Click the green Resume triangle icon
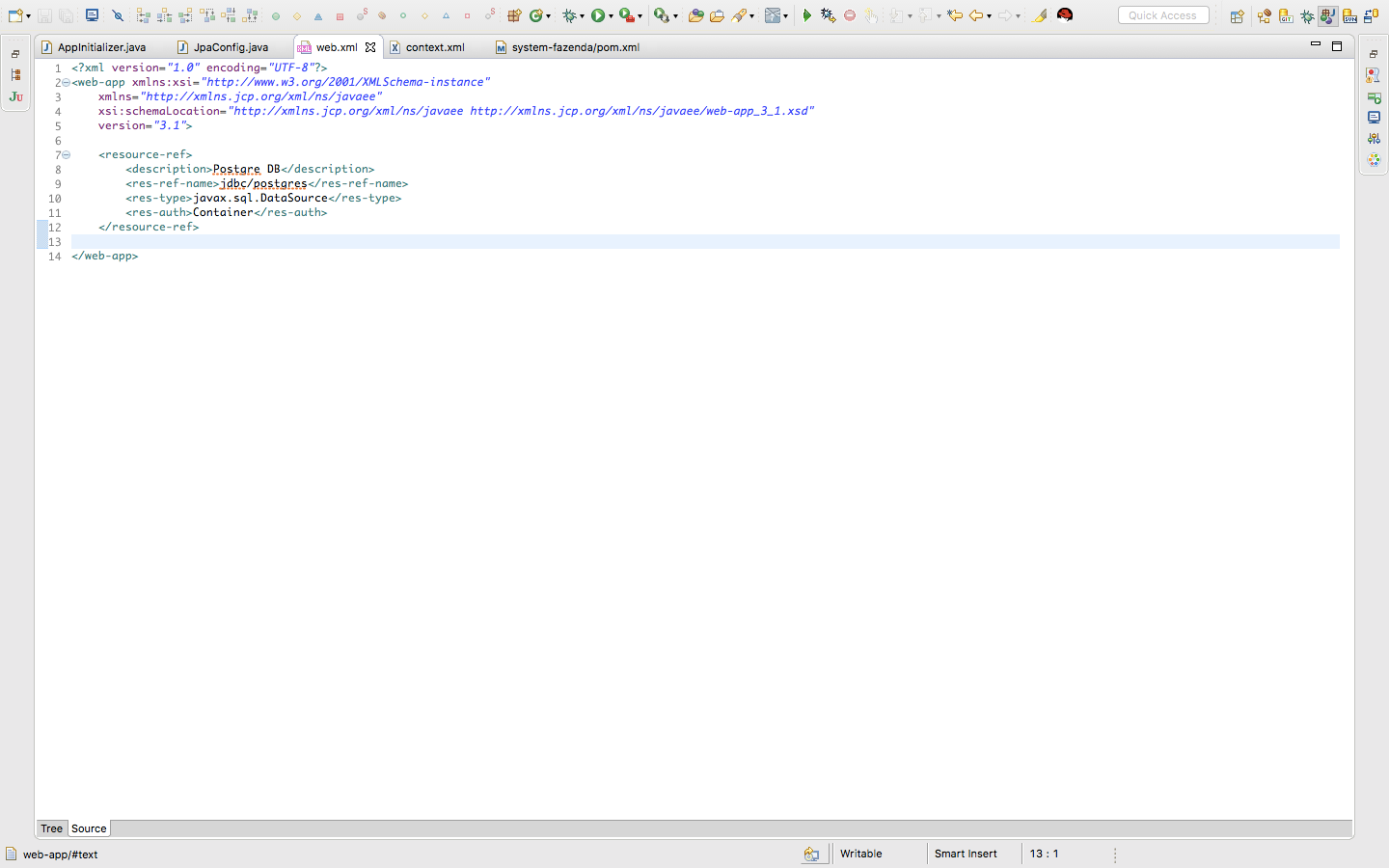The image size is (1389, 868). (x=806, y=15)
